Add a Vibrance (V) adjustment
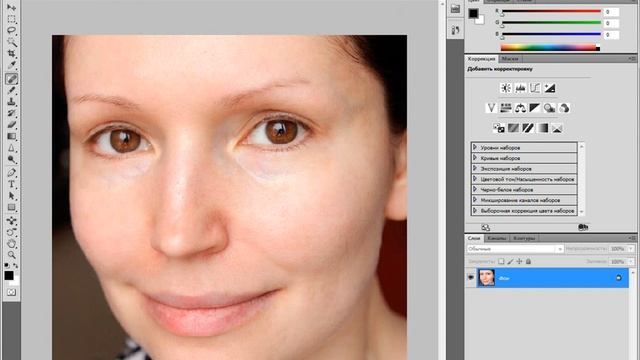The height and width of the screenshot is (360, 640). (491, 108)
